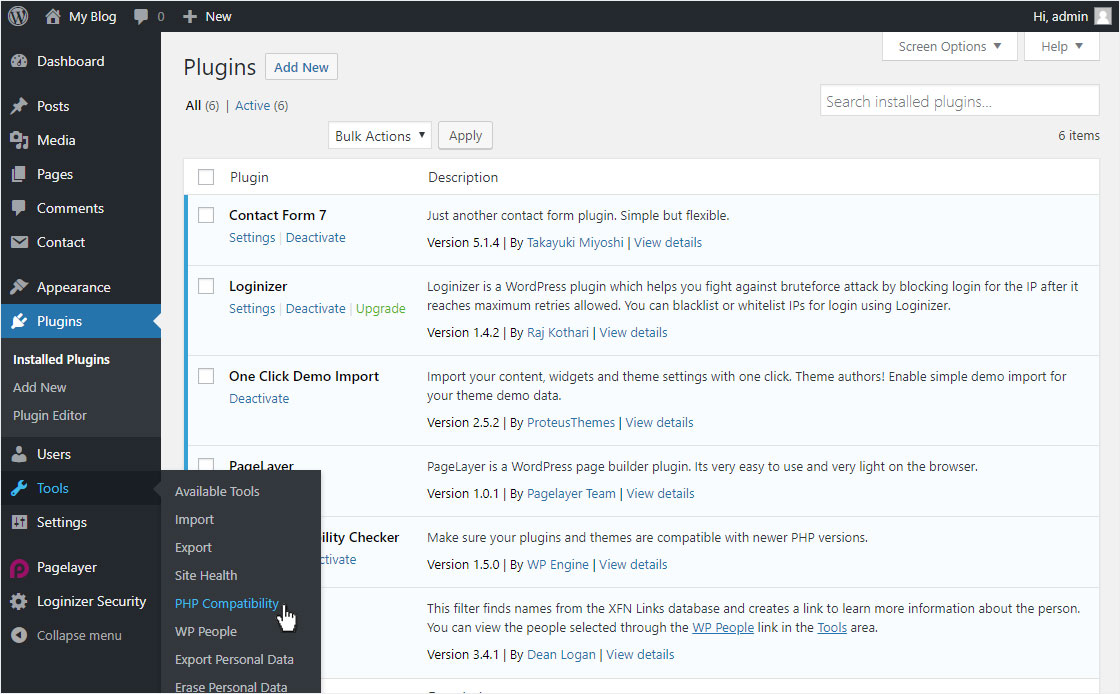Click the Posts pushpin icon
Viewport: 1120px width, 694px height.
coord(19,106)
